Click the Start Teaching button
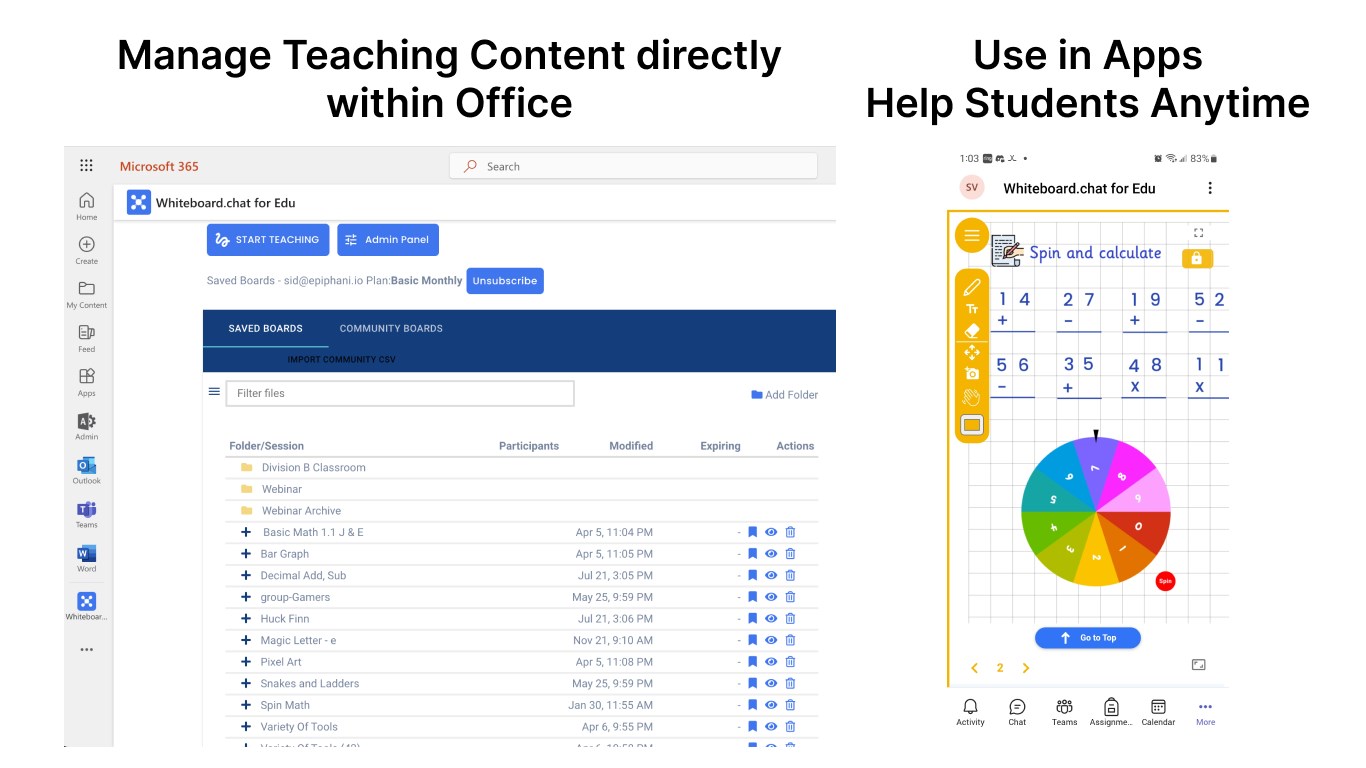 [268, 240]
